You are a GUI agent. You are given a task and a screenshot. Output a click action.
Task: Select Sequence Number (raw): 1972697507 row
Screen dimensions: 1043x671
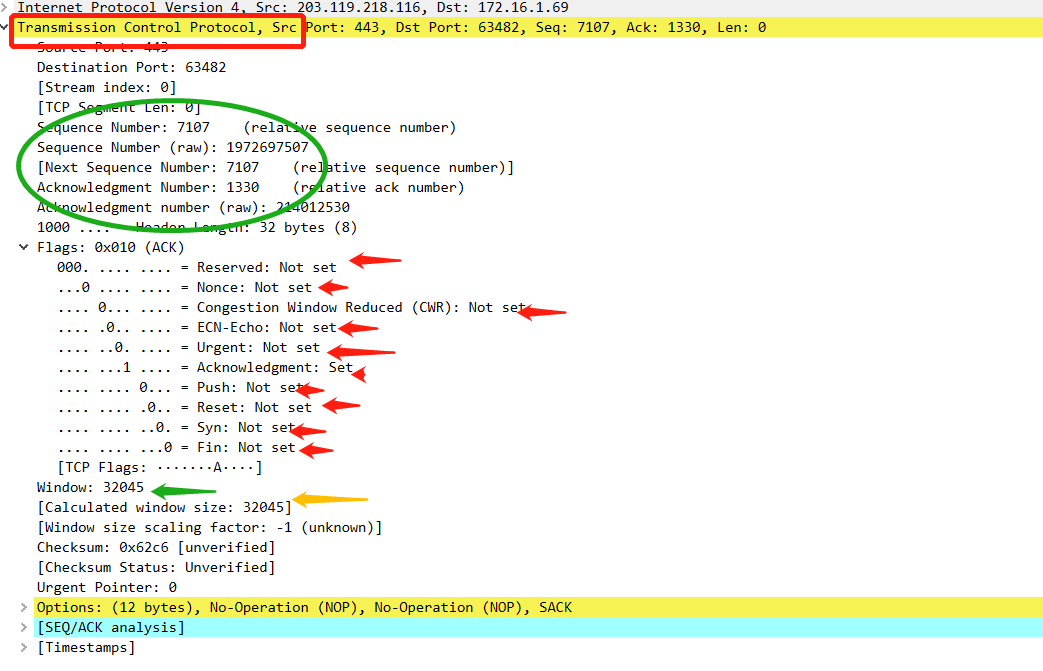[x=173, y=147]
